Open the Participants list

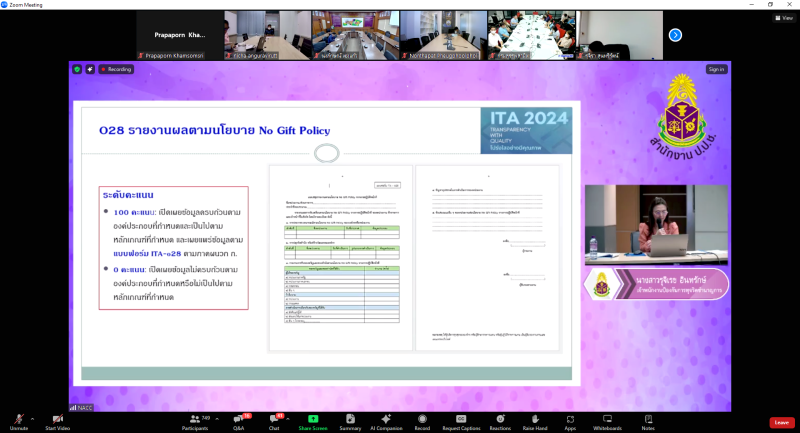click(194, 420)
